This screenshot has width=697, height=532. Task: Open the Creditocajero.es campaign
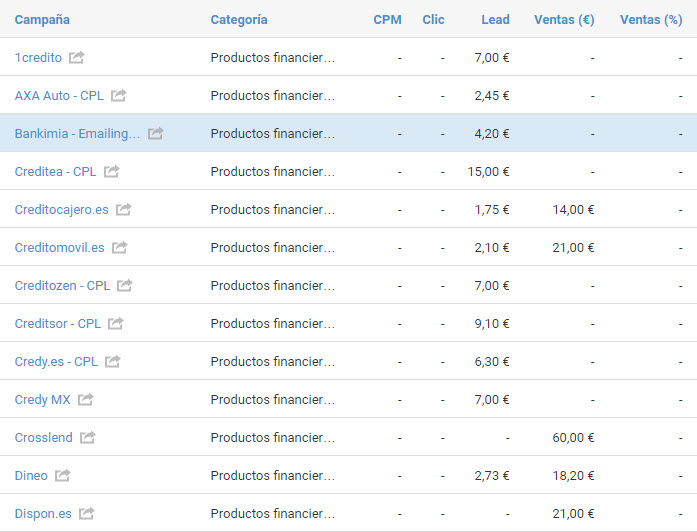(x=61, y=209)
